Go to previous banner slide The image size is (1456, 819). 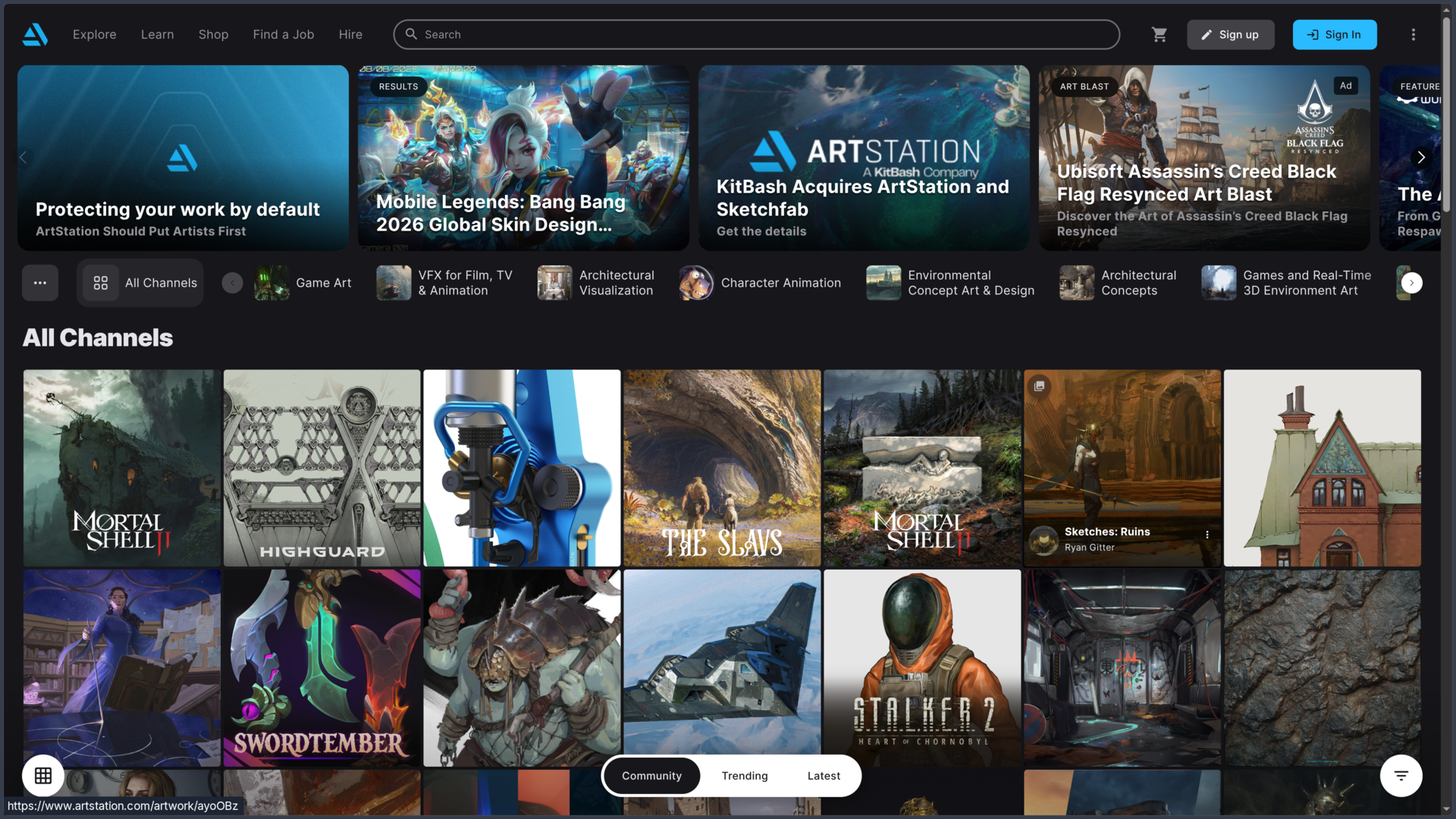[23, 157]
